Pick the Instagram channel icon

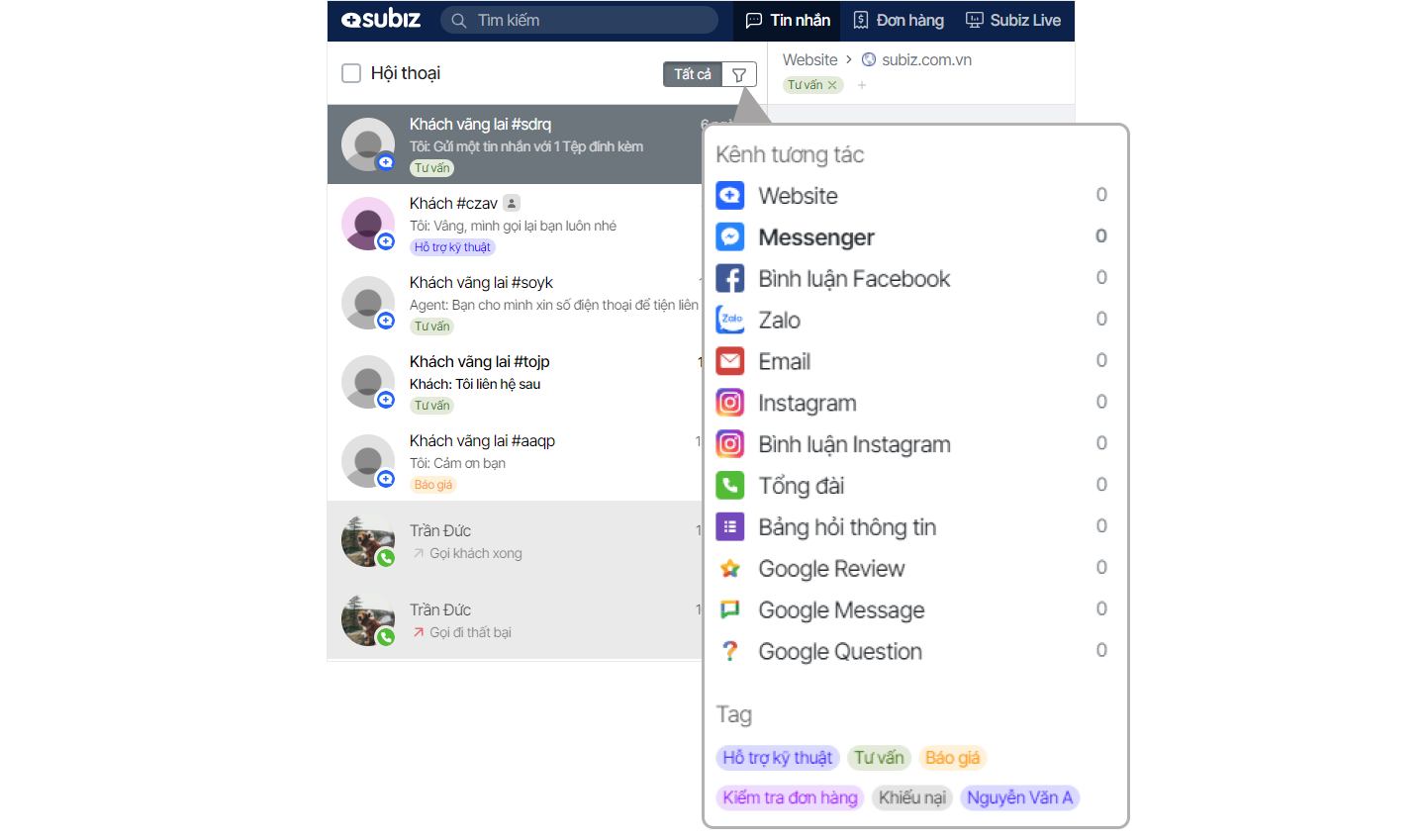730,403
